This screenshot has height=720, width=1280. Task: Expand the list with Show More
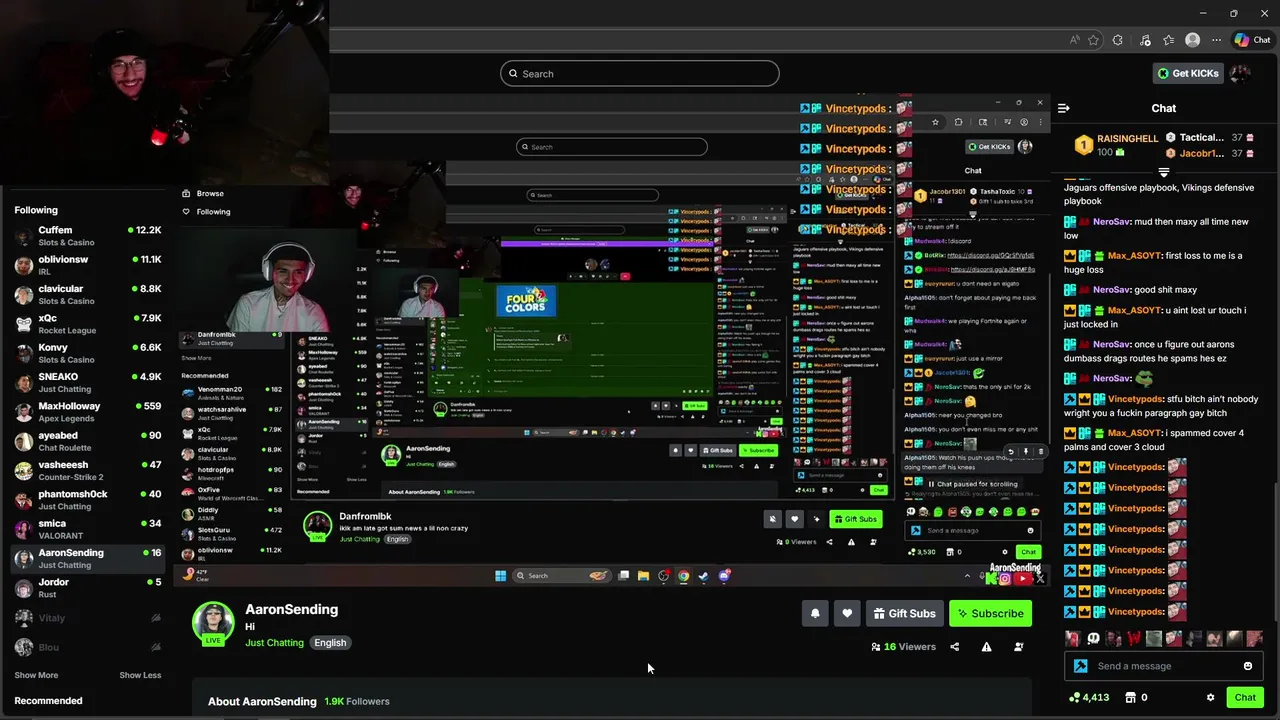pos(36,675)
